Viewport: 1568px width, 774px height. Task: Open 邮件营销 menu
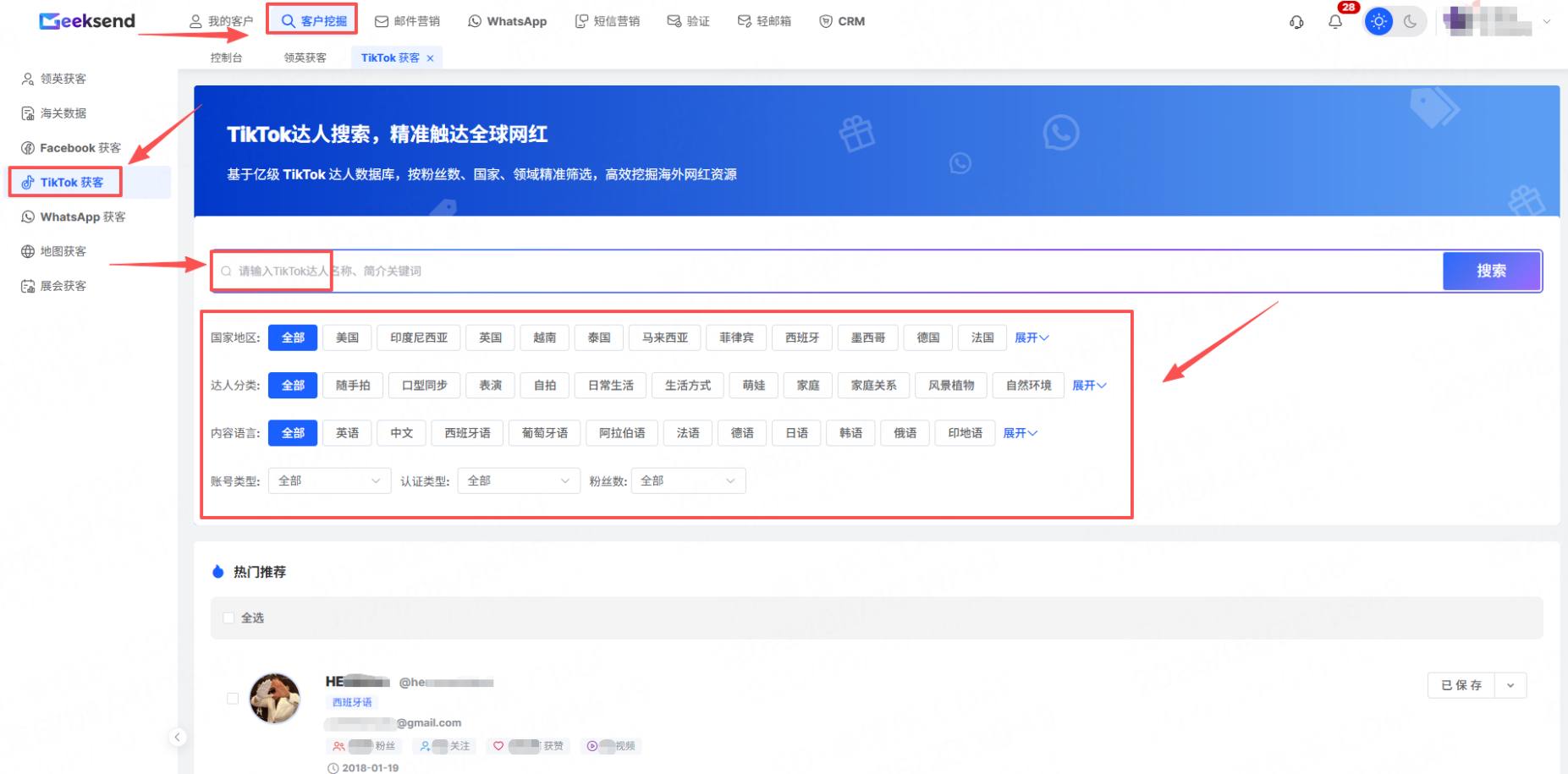click(408, 21)
